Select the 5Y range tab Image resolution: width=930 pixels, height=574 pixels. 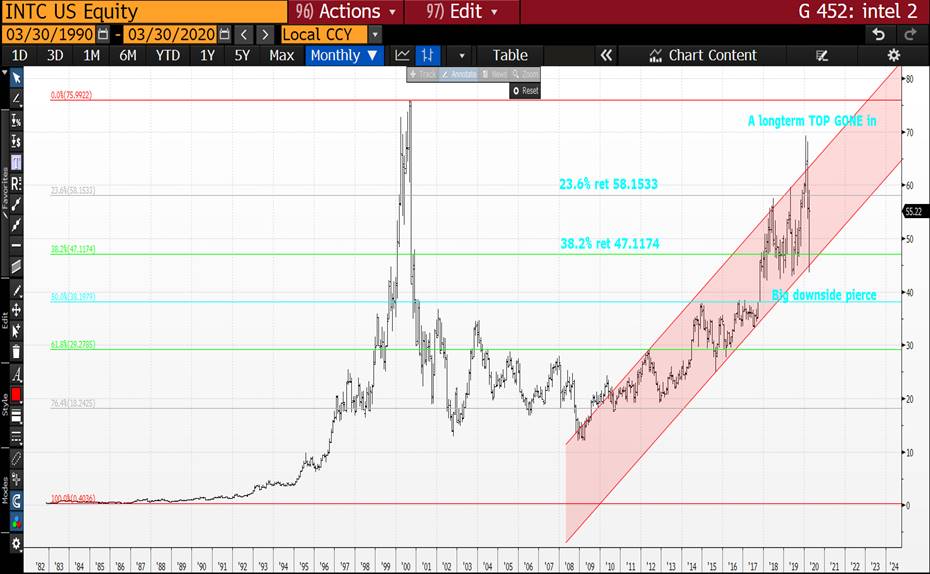pyautogui.click(x=242, y=55)
